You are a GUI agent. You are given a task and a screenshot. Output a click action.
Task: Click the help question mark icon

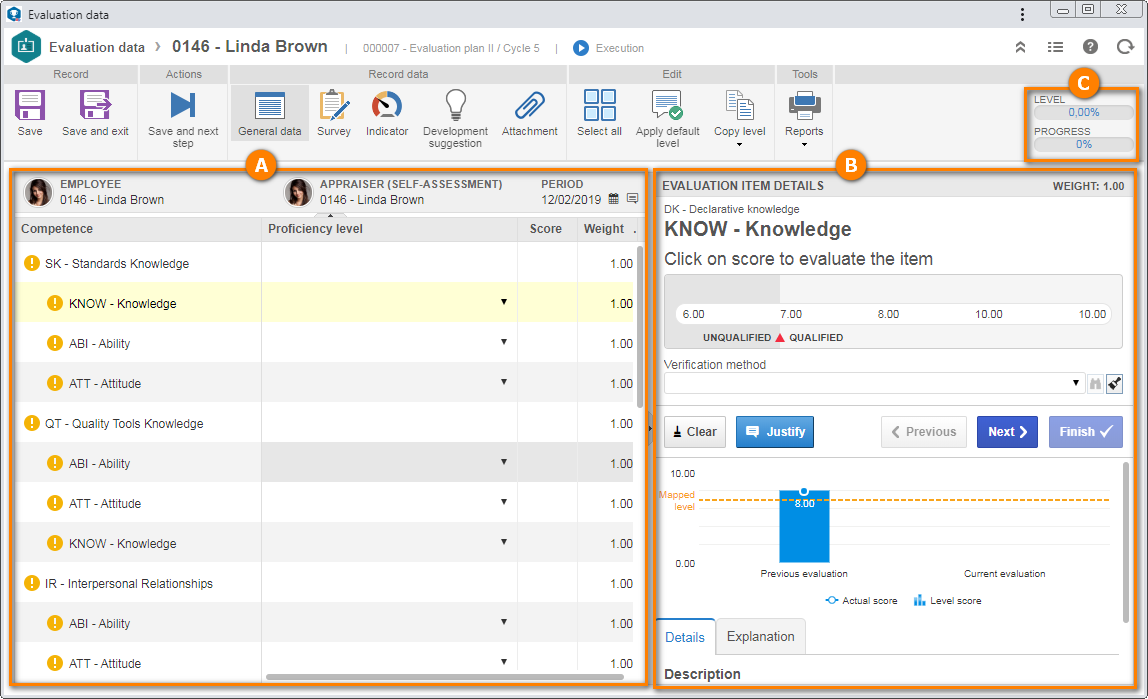1090,47
